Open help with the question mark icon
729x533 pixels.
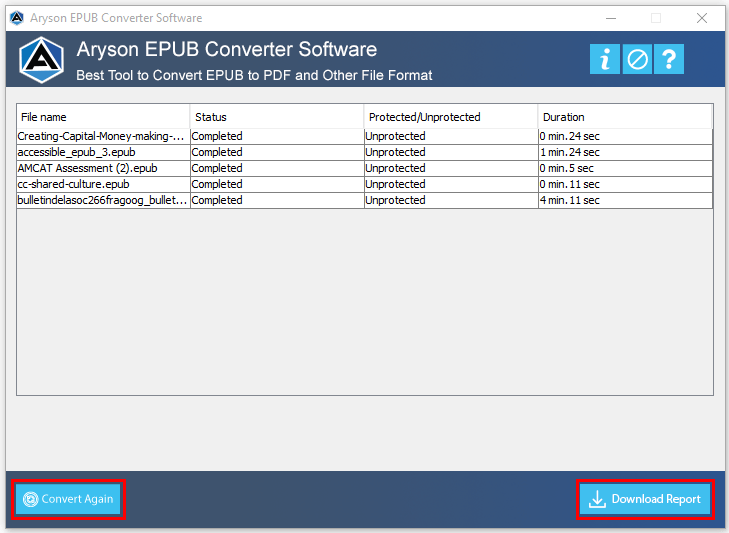click(669, 59)
